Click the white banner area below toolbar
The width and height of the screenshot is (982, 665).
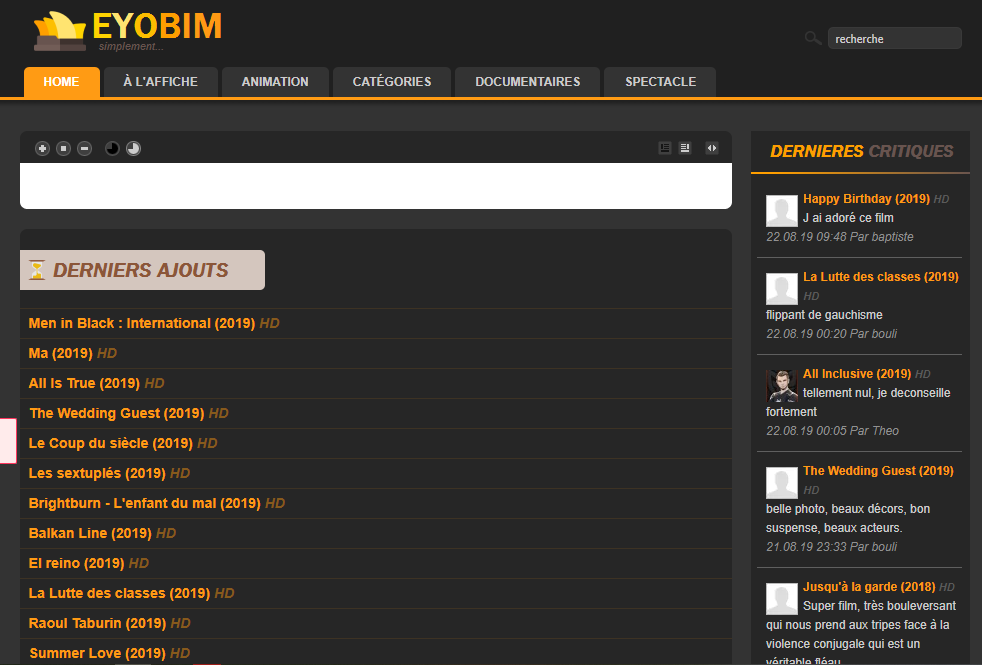pyautogui.click(x=376, y=186)
